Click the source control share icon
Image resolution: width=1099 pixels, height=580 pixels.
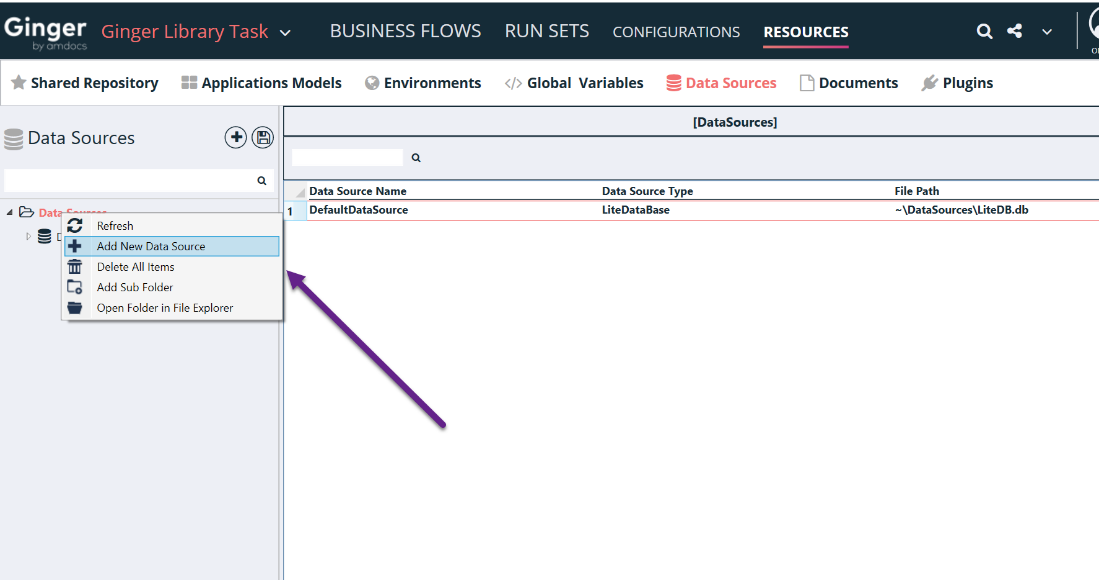[x=1014, y=31]
